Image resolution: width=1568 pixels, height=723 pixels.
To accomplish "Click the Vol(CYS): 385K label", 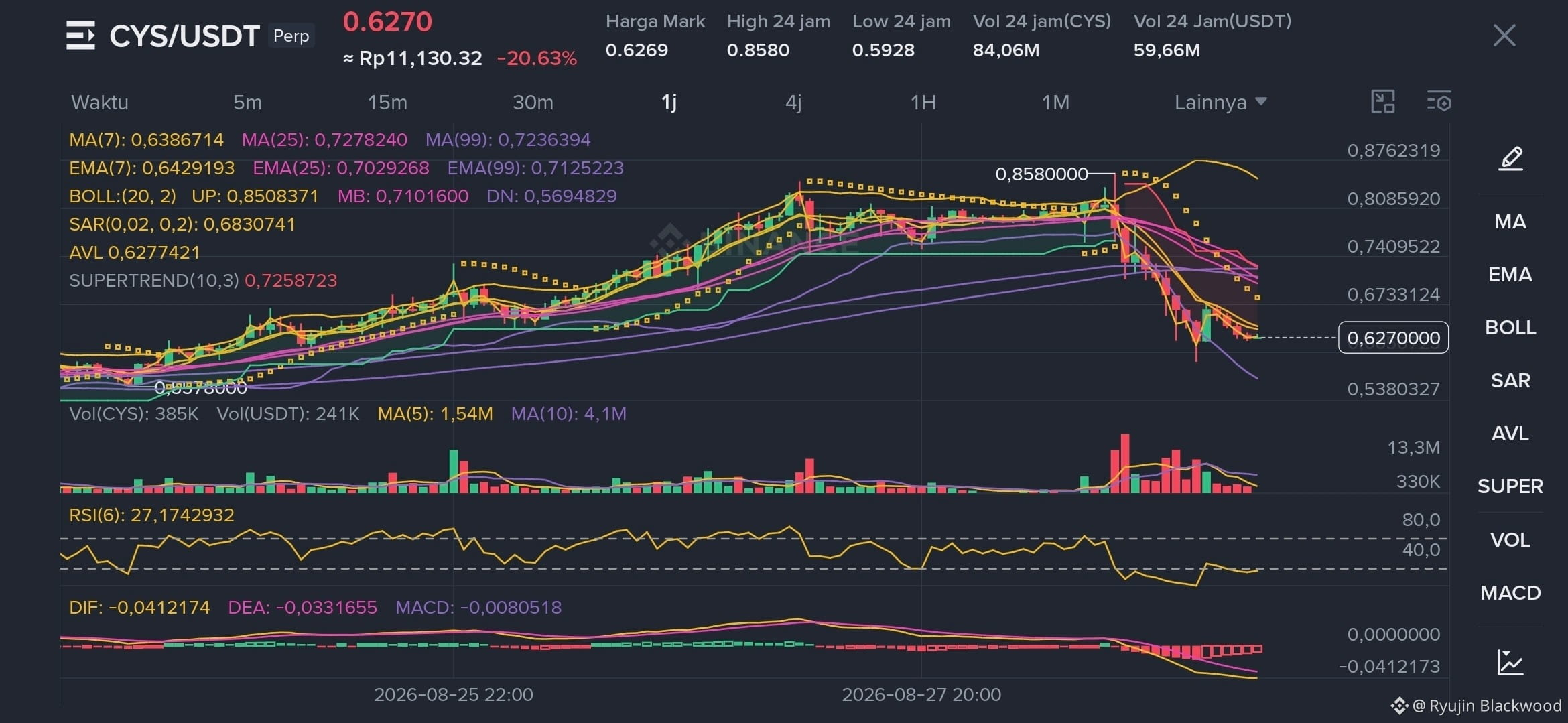I will (x=134, y=414).
